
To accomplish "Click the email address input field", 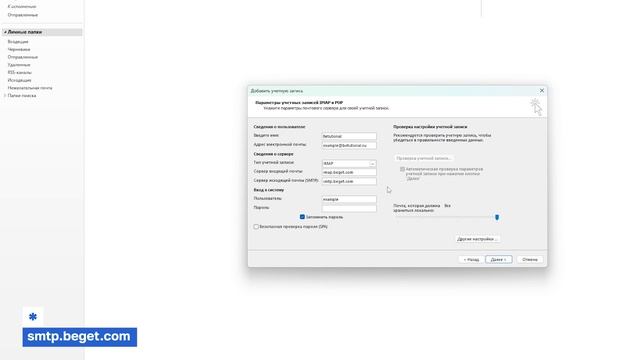I will click(x=349, y=145).
